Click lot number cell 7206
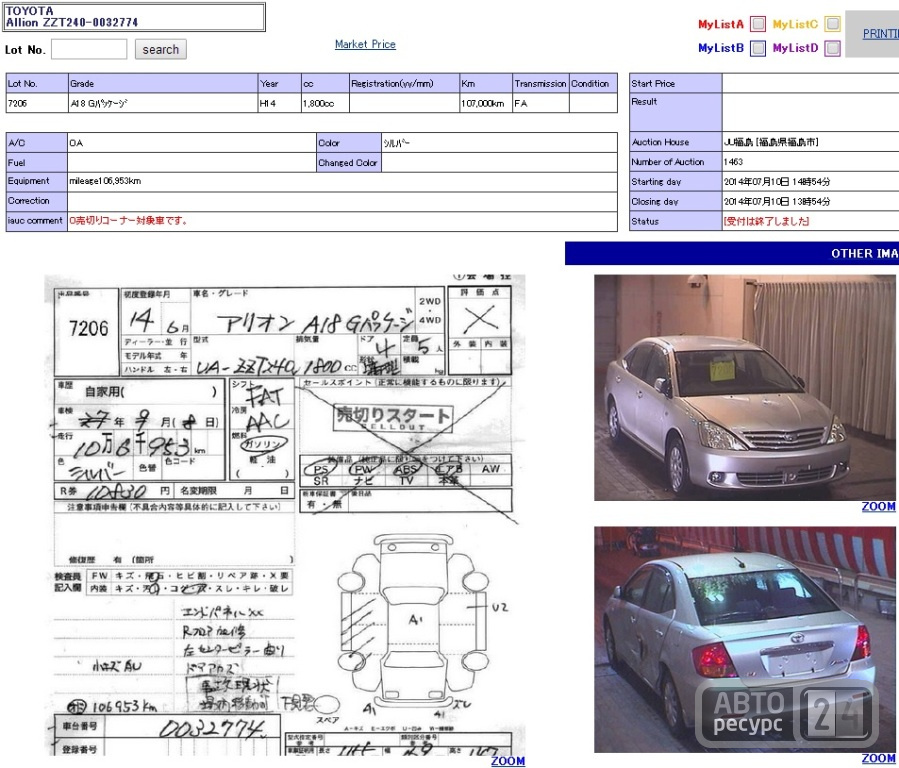Viewport: 899px width, 768px height. [37, 103]
